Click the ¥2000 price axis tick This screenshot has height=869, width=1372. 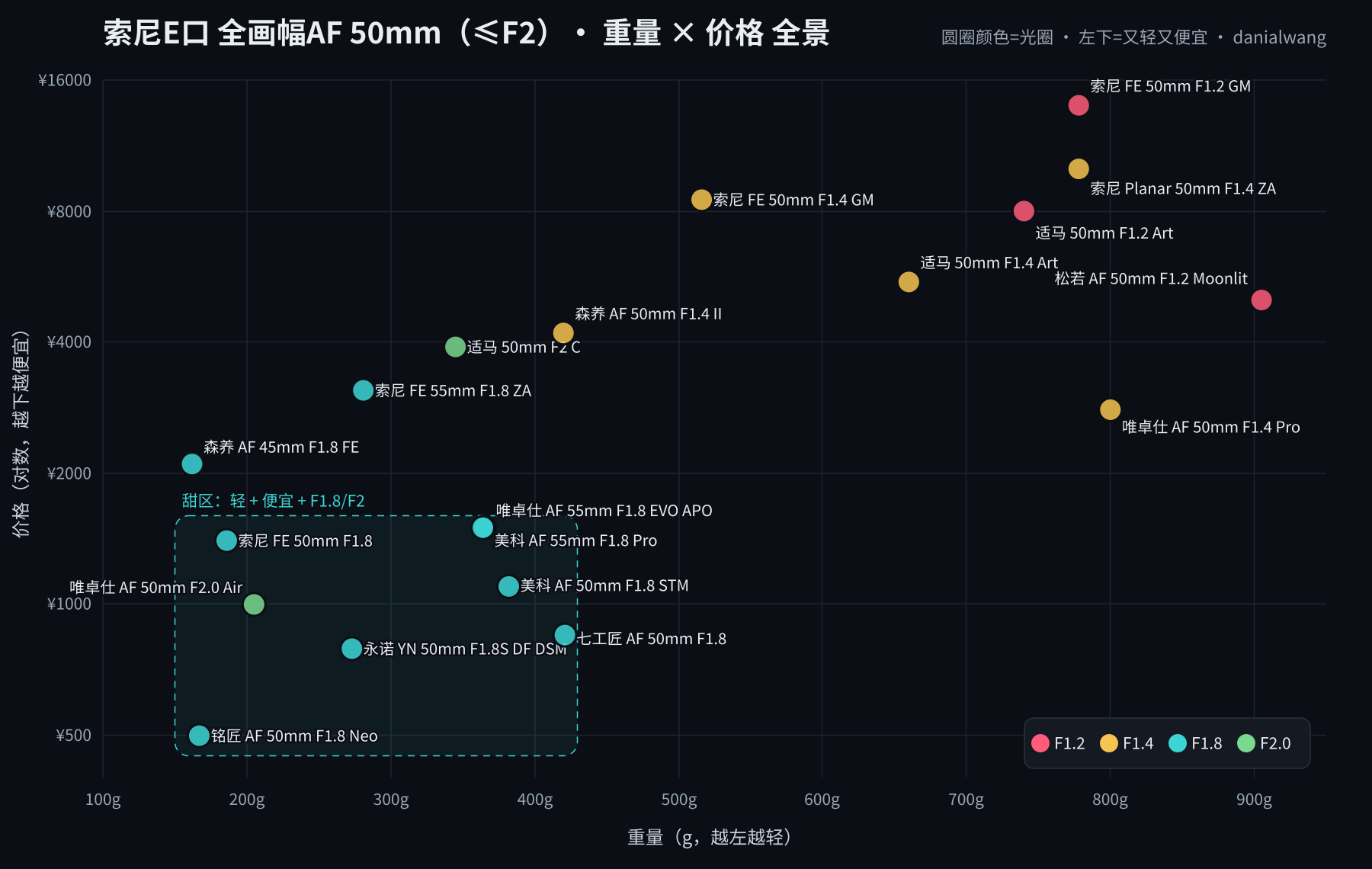click(69, 473)
